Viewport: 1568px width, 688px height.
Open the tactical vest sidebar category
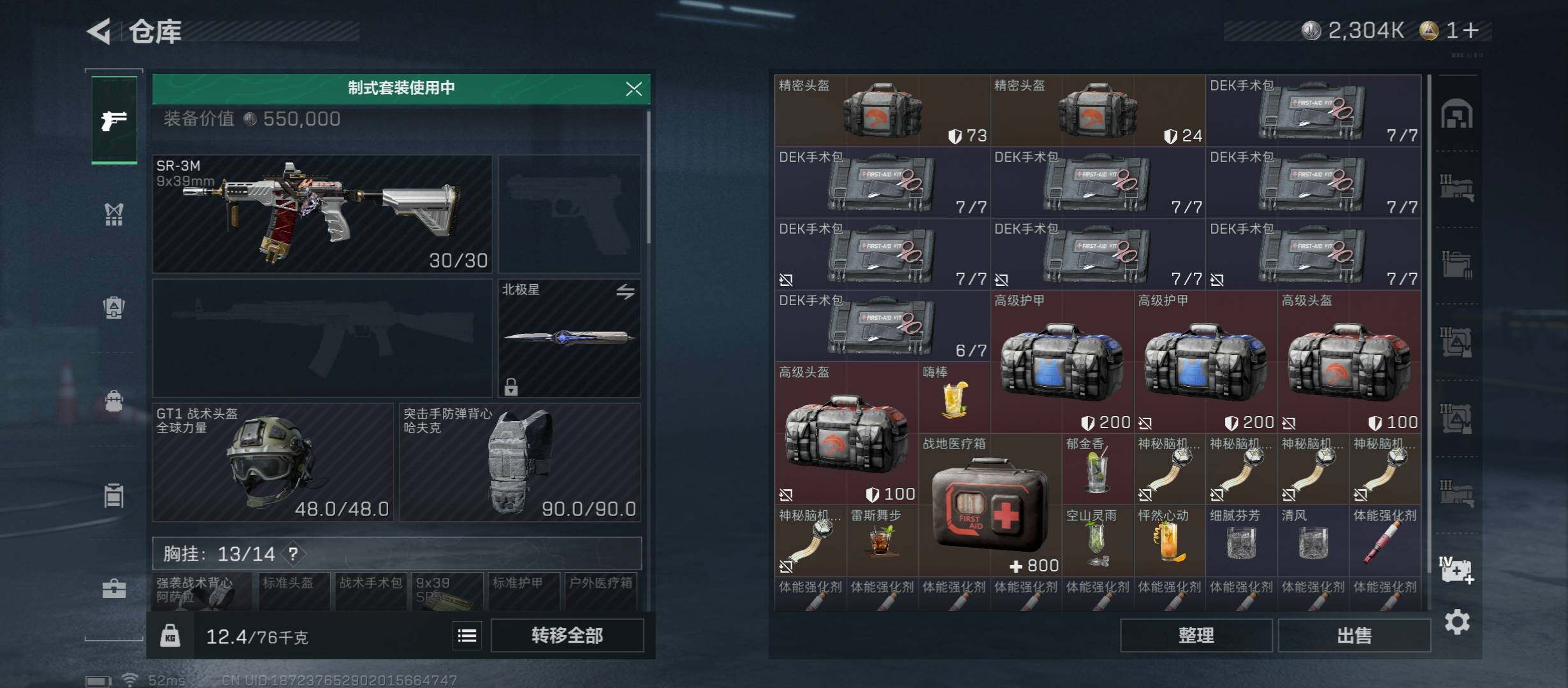[114, 215]
